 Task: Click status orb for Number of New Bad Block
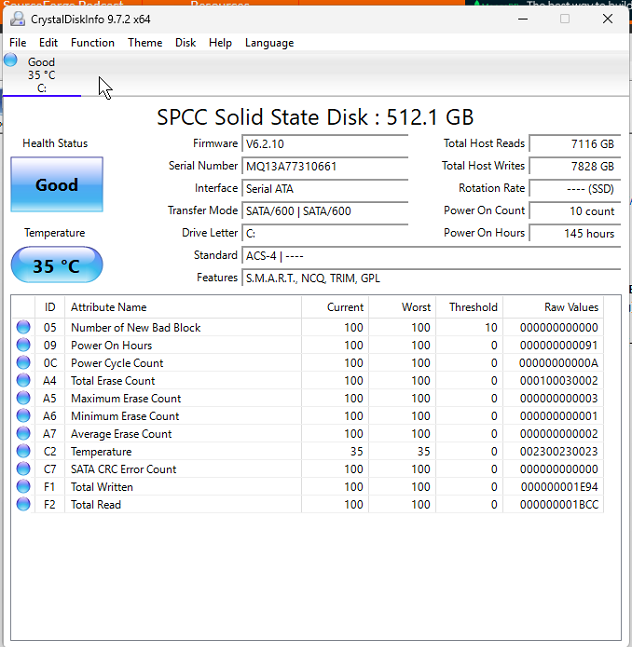(x=23, y=328)
